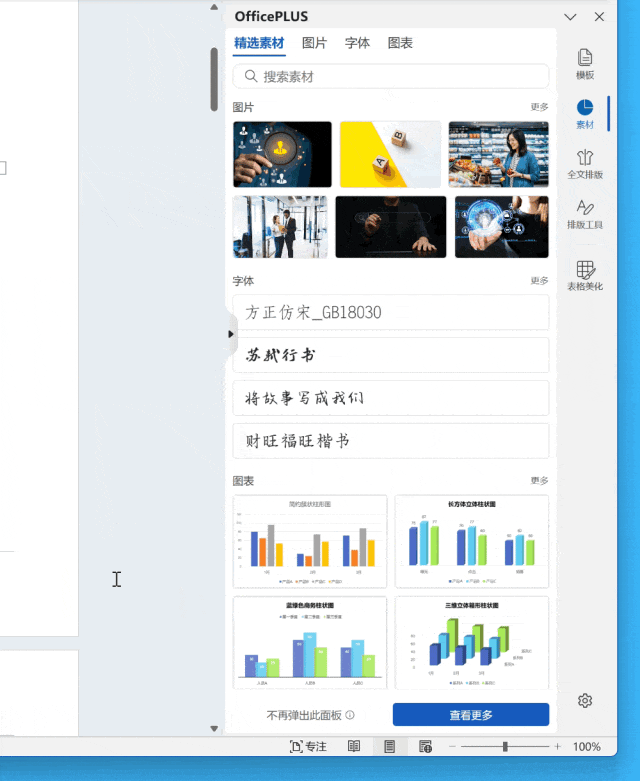The width and height of the screenshot is (640, 781).
Task: Expand 更多 next to the 字体 section
Action: click(539, 281)
